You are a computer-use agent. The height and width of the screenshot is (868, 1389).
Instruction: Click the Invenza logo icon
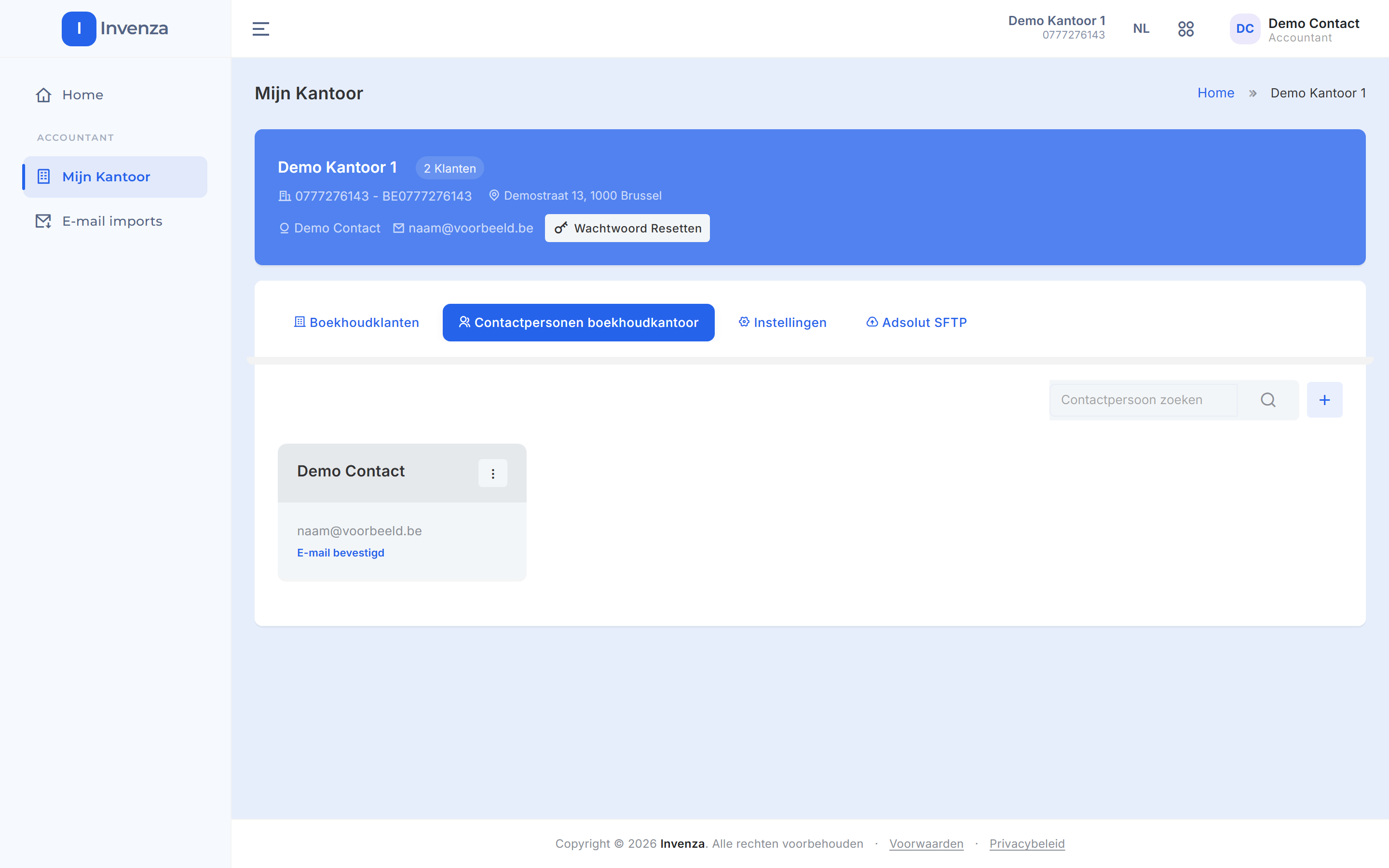click(x=79, y=29)
